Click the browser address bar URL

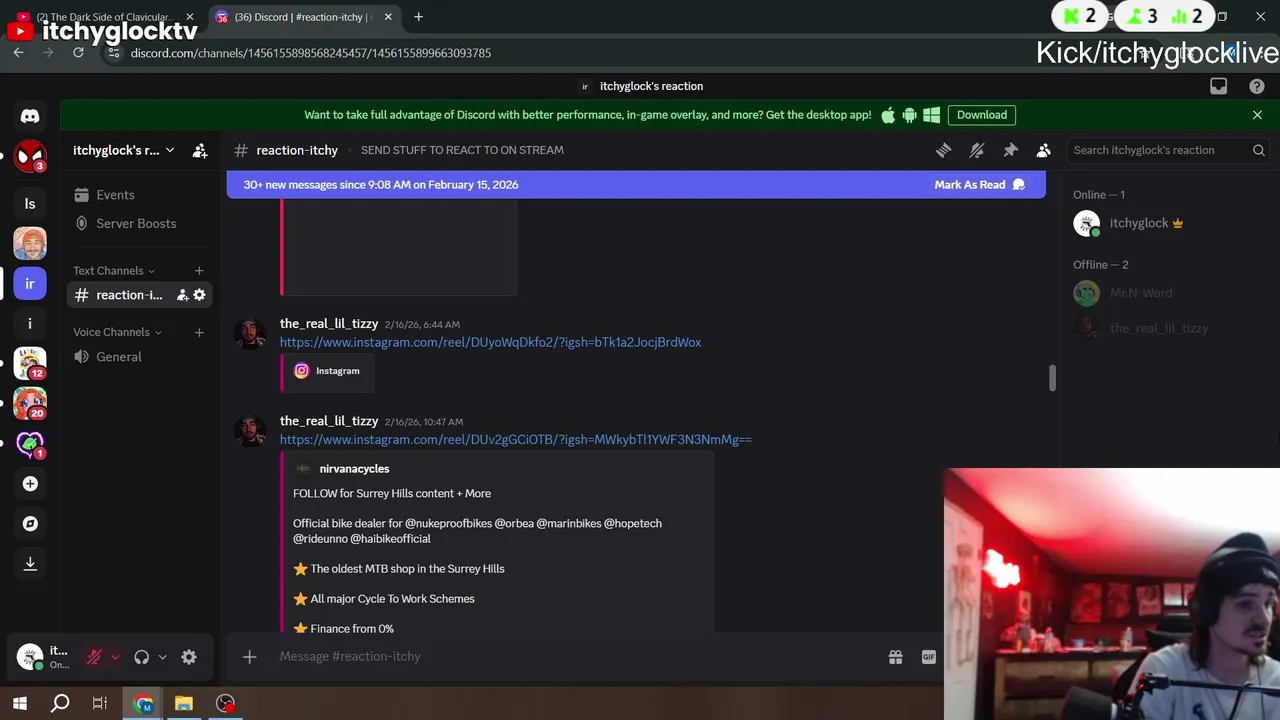[310, 53]
